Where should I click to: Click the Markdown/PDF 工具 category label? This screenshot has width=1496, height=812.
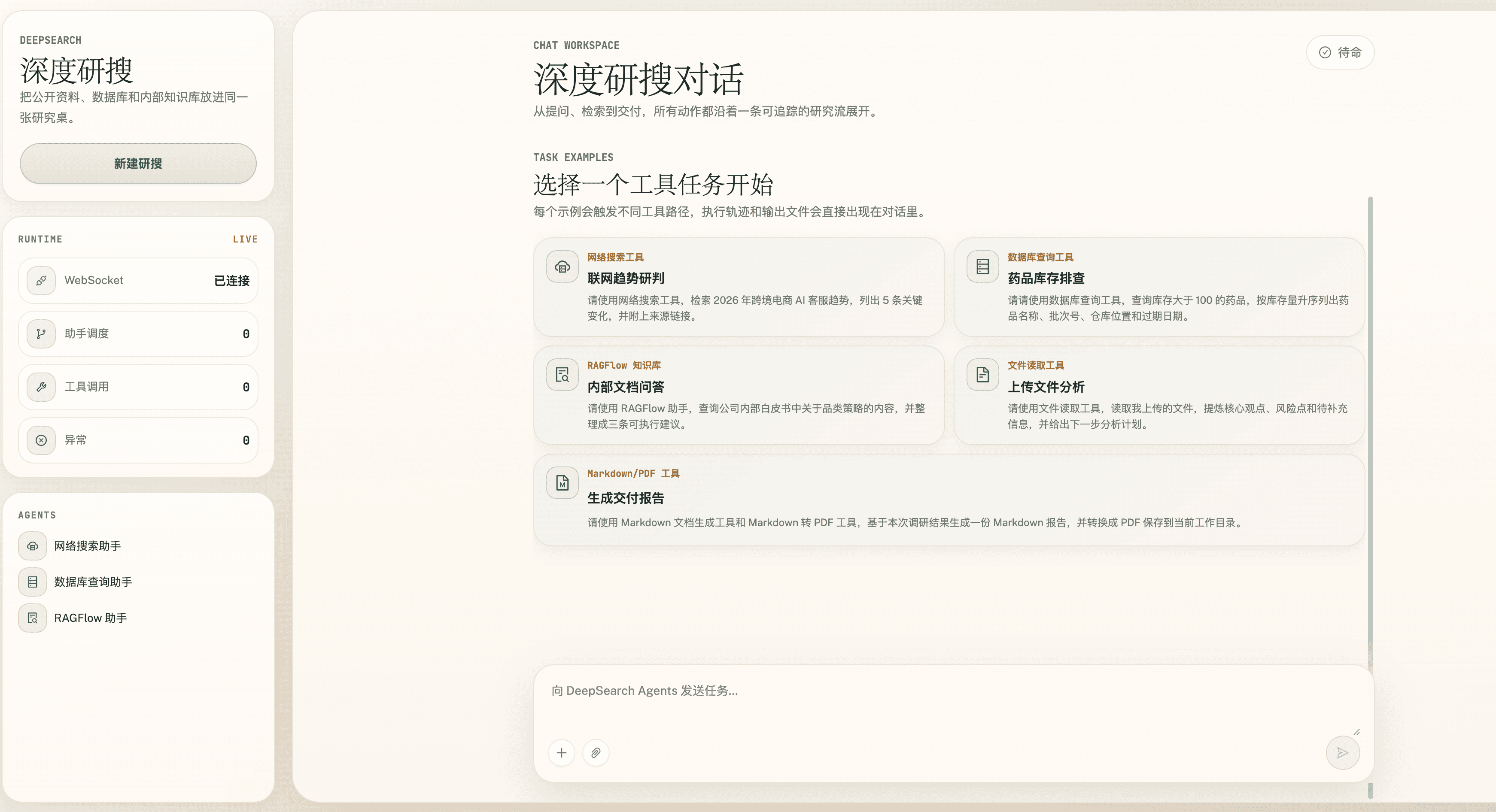(633, 474)
